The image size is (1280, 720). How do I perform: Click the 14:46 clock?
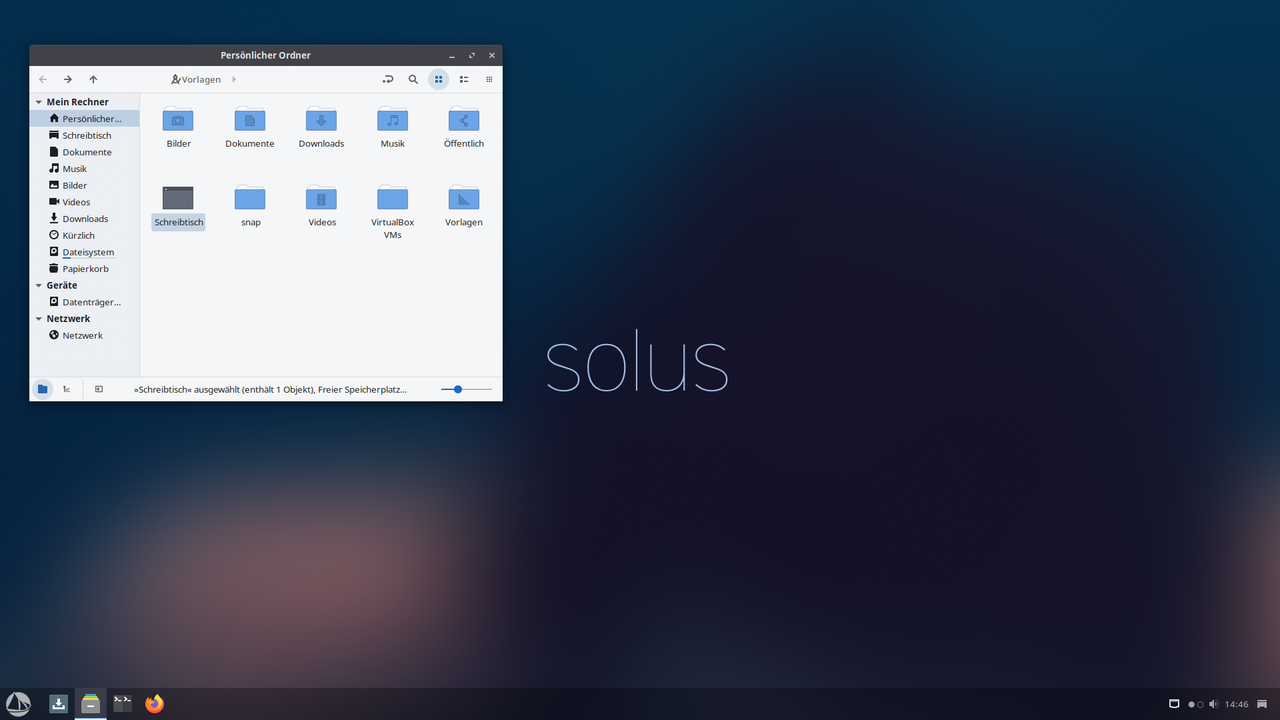1237,704
